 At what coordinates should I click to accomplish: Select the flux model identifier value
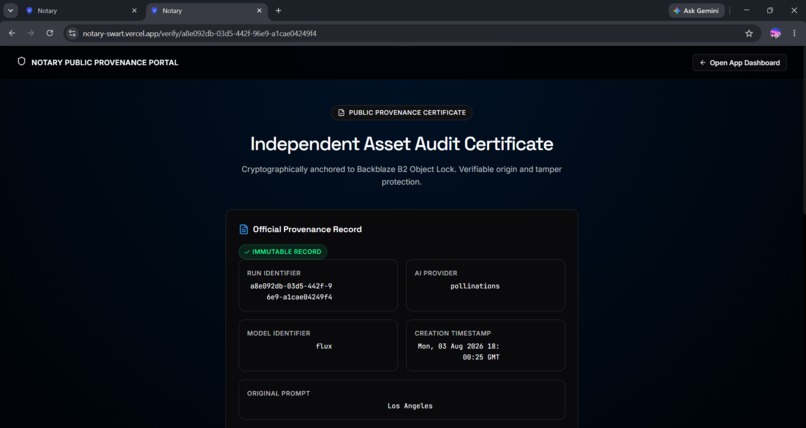pos(324,346)
